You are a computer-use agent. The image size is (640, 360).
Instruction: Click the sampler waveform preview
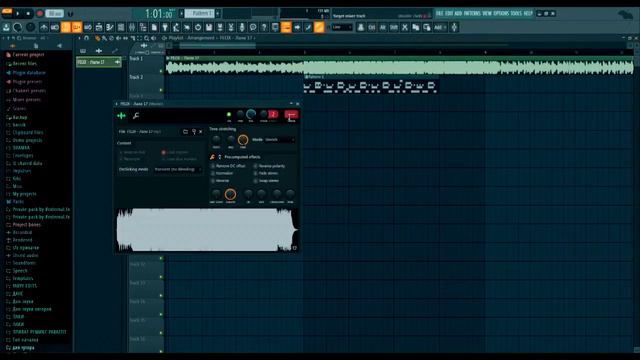pos(207,230)
